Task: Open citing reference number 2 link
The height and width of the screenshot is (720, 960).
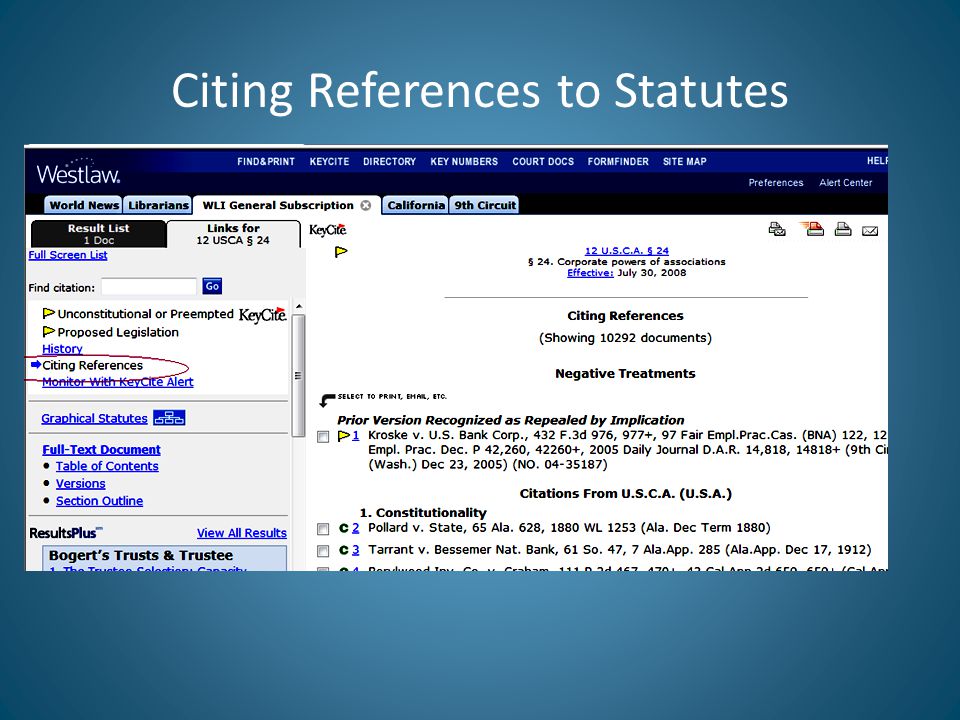Action: (x=356, y=528)
